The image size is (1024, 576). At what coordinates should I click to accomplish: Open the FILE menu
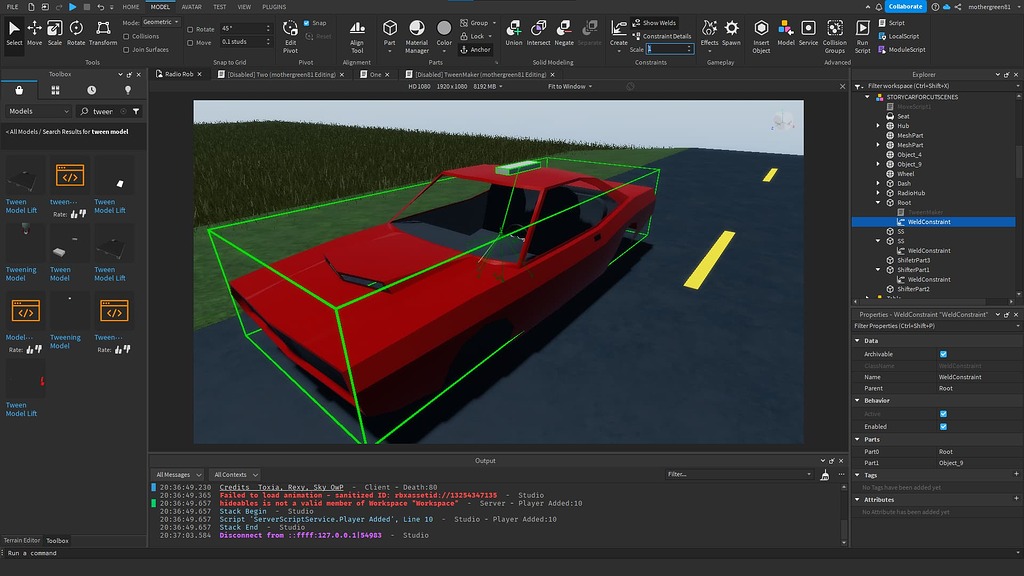coord(13,5)
